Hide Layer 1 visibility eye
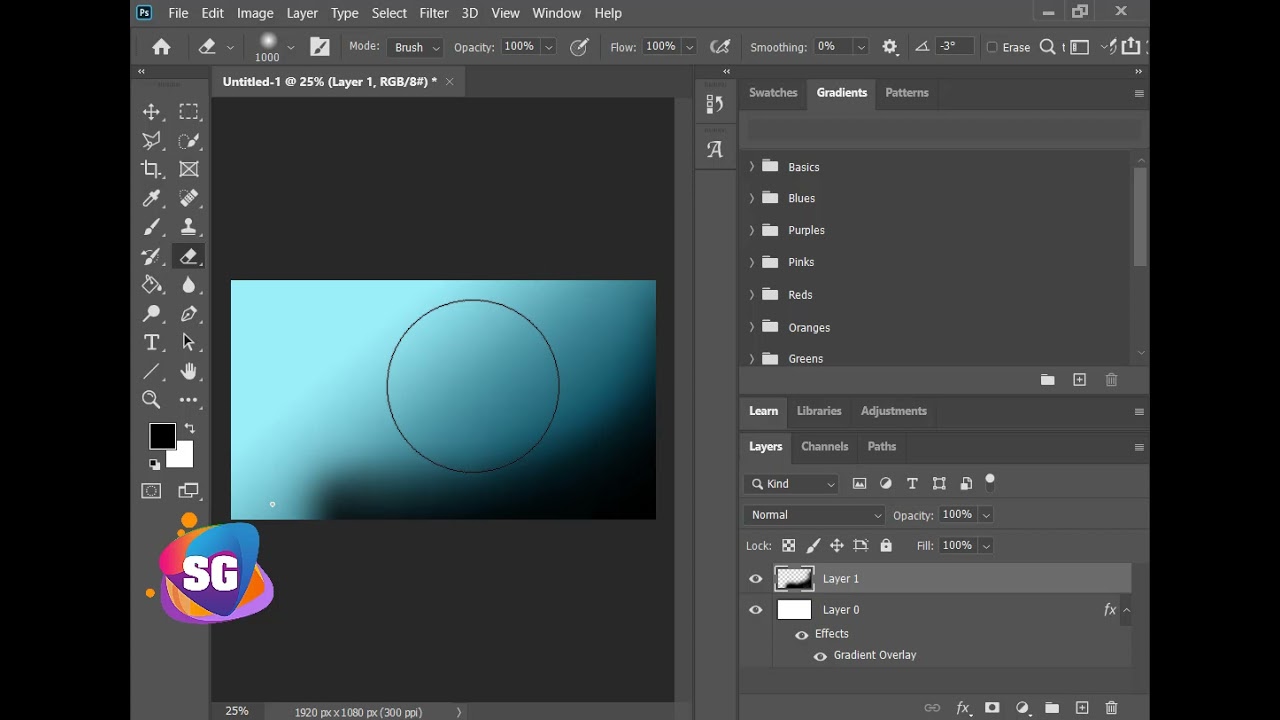The width and height of the screenshot is (1280, 720). coord(756,579)
